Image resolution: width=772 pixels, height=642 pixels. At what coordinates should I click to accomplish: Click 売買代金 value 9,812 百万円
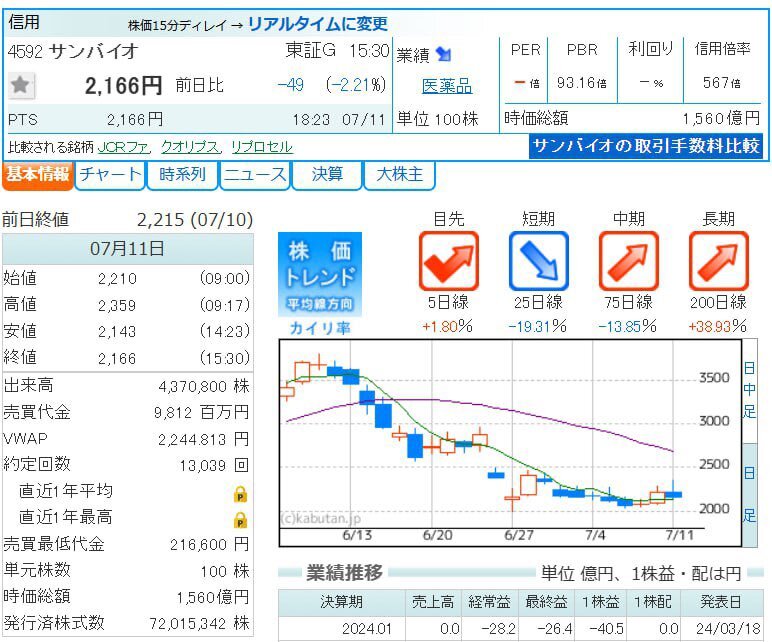201,412
